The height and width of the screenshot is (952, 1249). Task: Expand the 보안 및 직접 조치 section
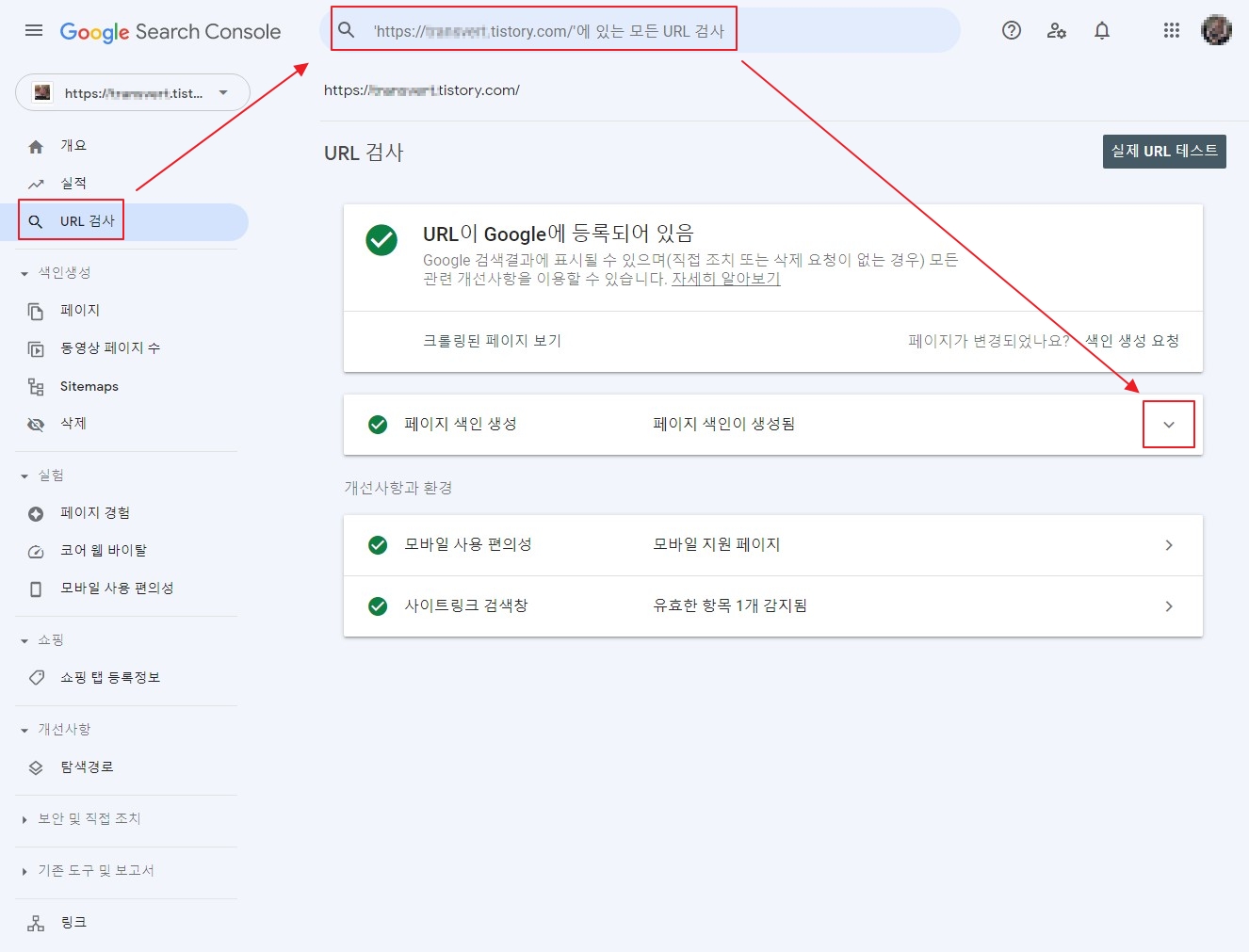24,819
